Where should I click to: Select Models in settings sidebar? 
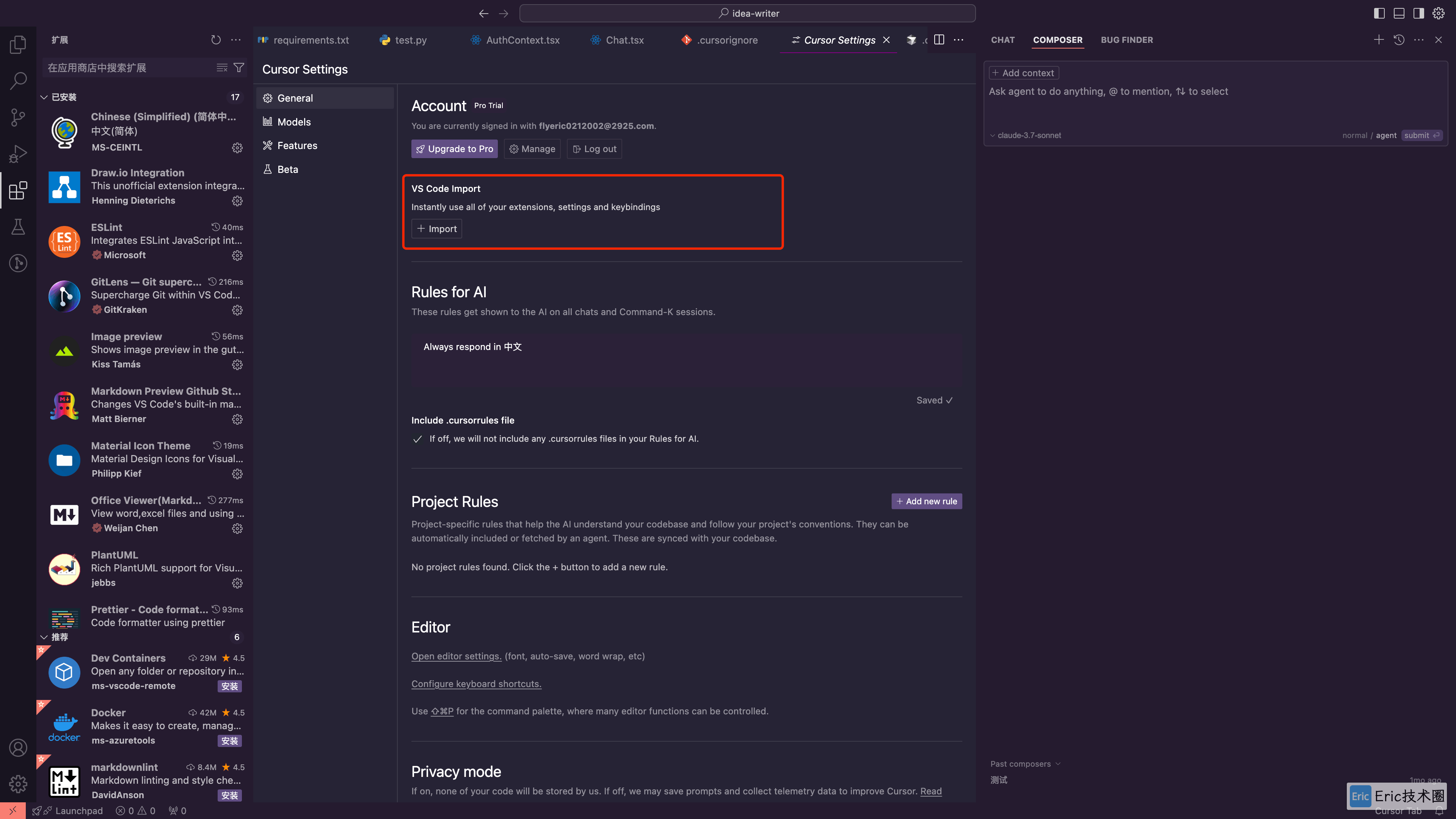click(x=325, y=121)
